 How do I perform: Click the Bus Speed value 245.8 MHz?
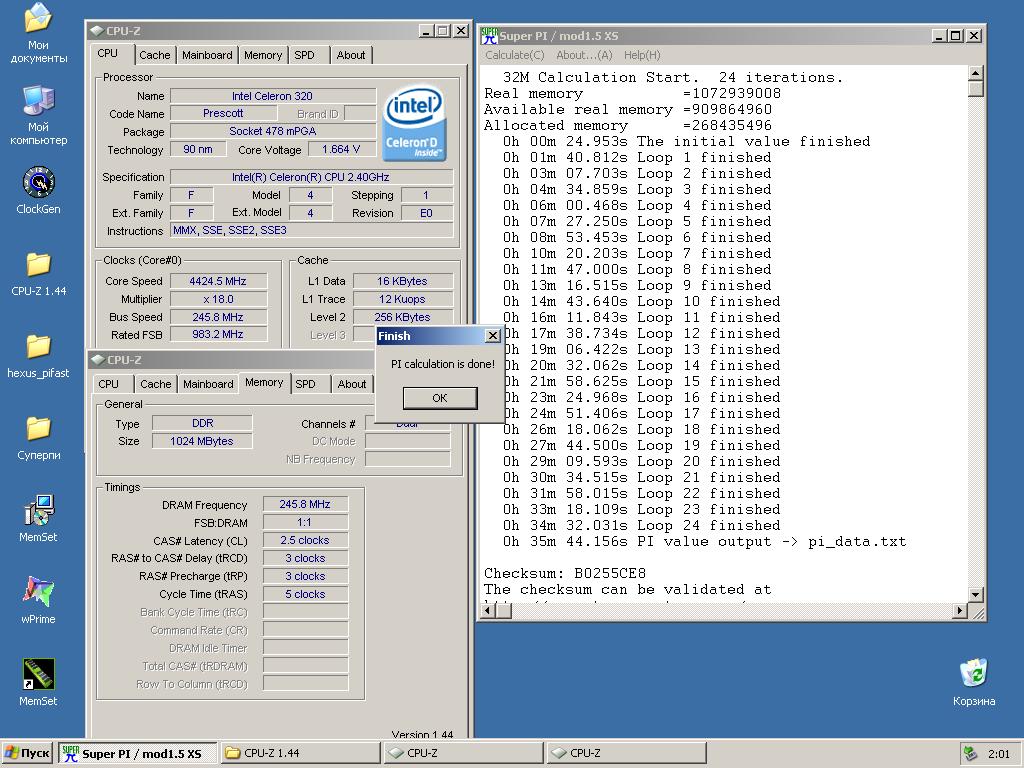(x=218, y=317)
